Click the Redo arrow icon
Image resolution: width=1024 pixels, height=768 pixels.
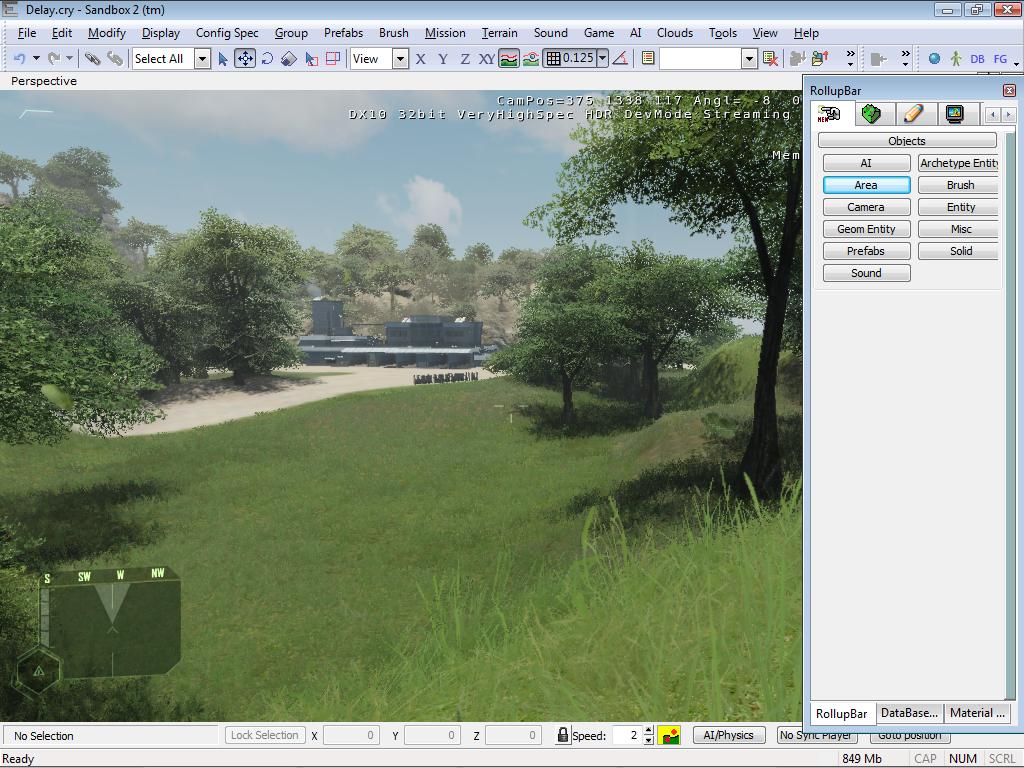tap(53, 59)
